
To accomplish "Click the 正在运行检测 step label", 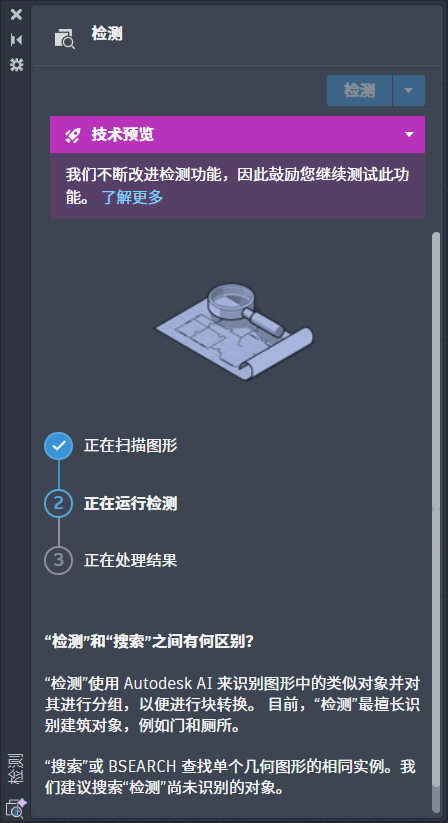I will click(x=131, y=504).
